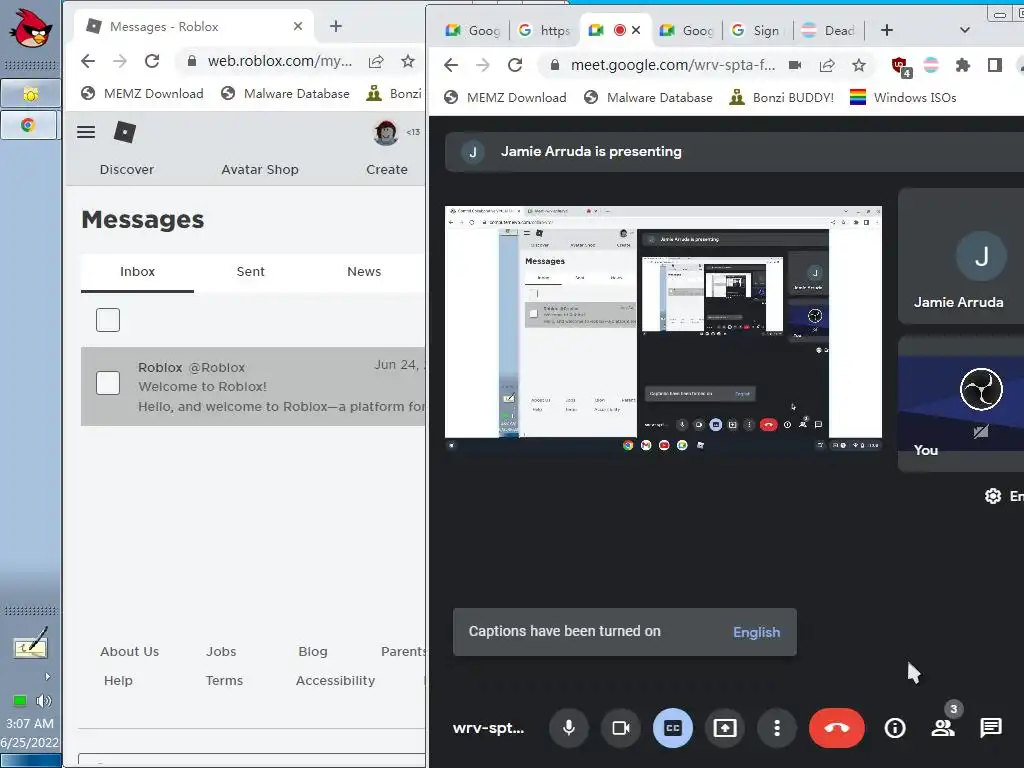The image size is (1024, 768).
Task: Open the Extensions puzzle piece menu
Action: tap(963, 65)
